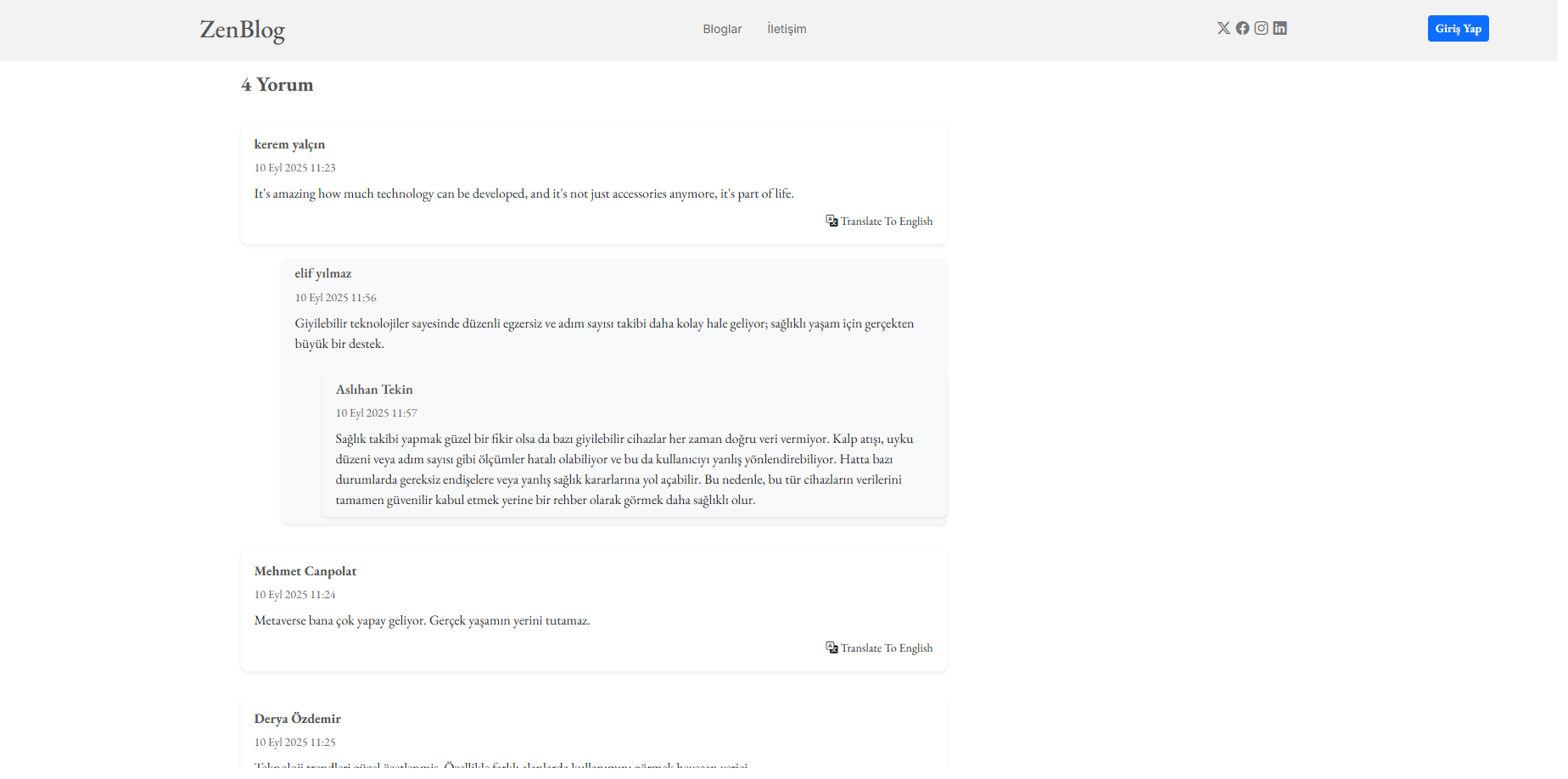The height and width of the screenshot is (779, 1568).
Task: Select the elif yılmaz reply author name
Action: 322,273
